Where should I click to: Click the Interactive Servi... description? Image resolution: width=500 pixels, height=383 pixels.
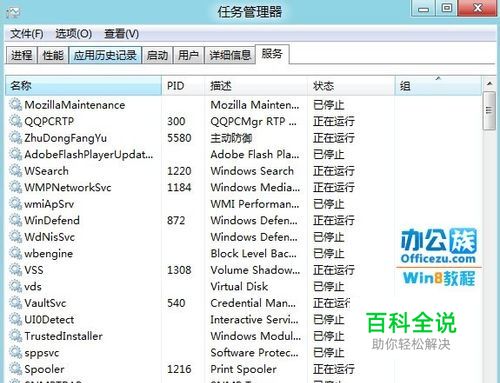(254, 320)
